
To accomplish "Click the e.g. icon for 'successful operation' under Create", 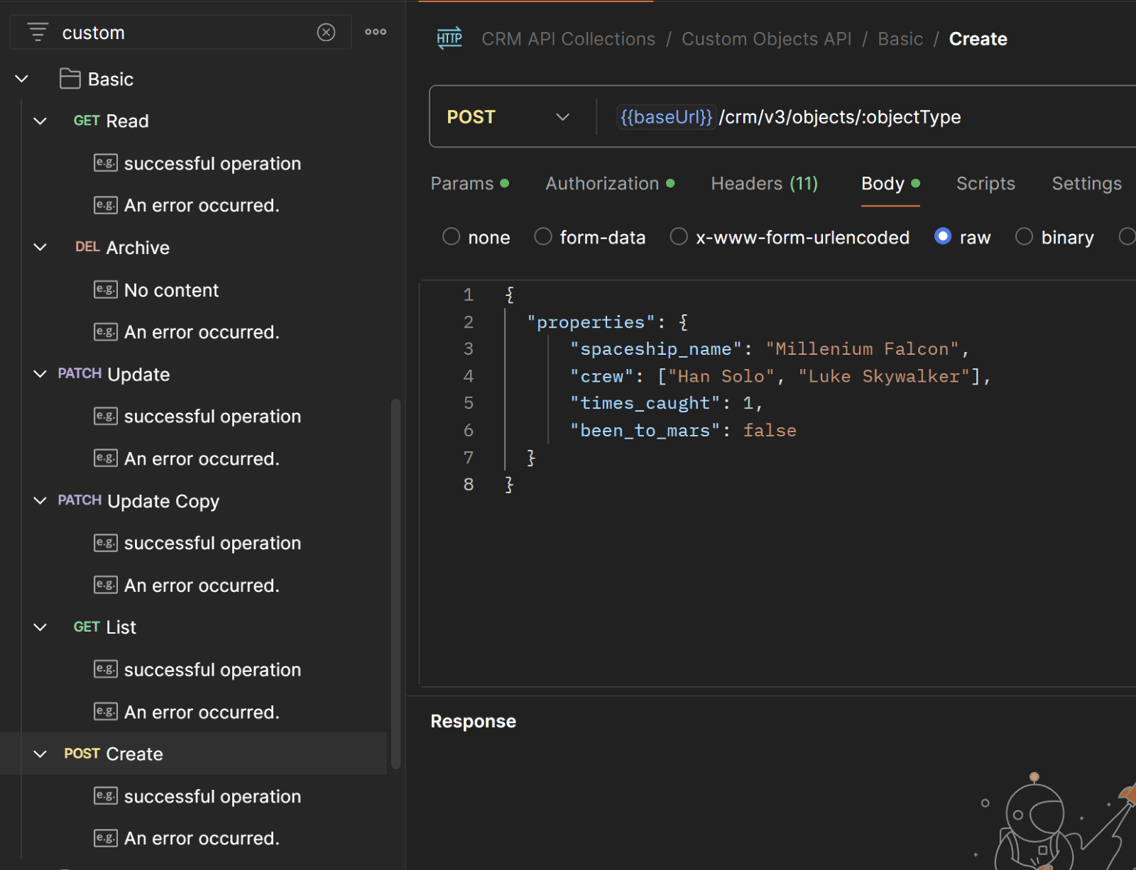I will (x=105, y=796).
